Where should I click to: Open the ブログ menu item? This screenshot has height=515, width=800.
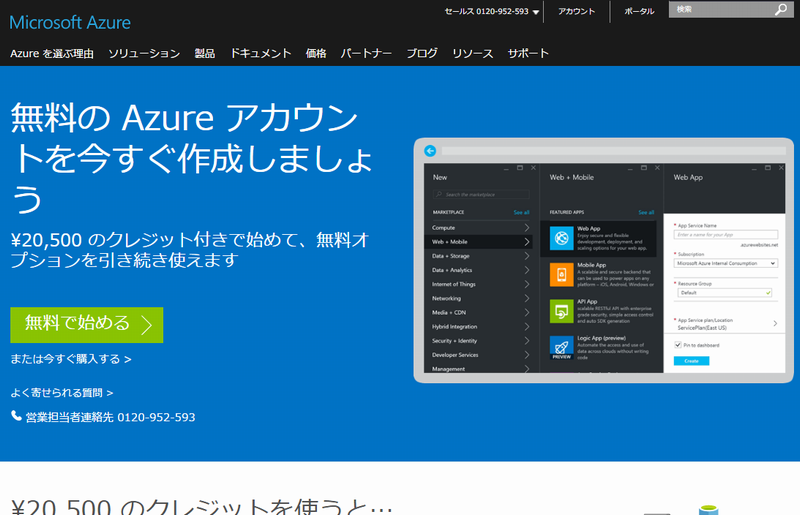(x=422, y=54)
